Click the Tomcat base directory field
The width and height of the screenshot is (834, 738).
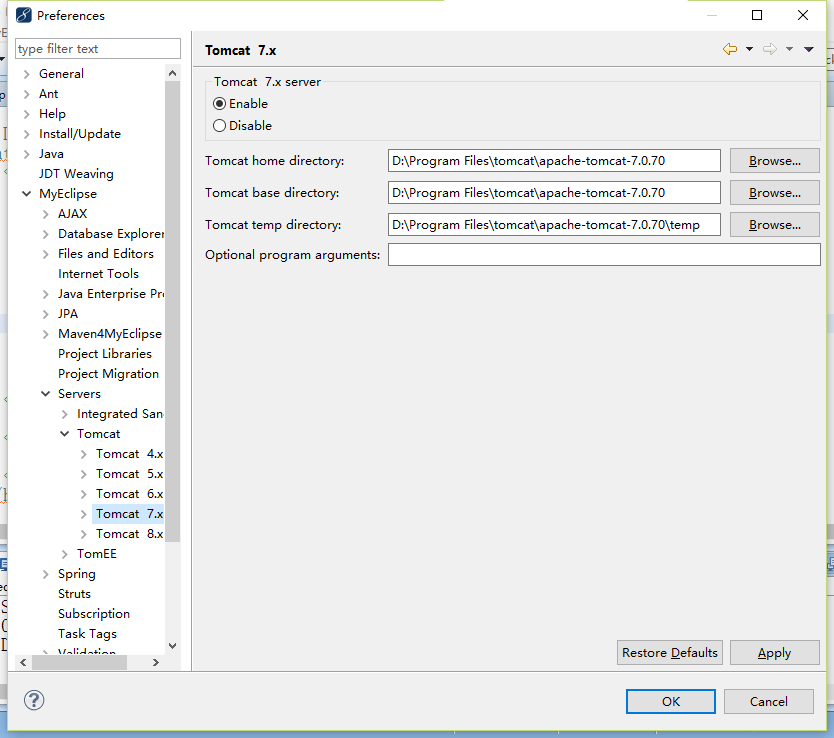tap(554, 192)
